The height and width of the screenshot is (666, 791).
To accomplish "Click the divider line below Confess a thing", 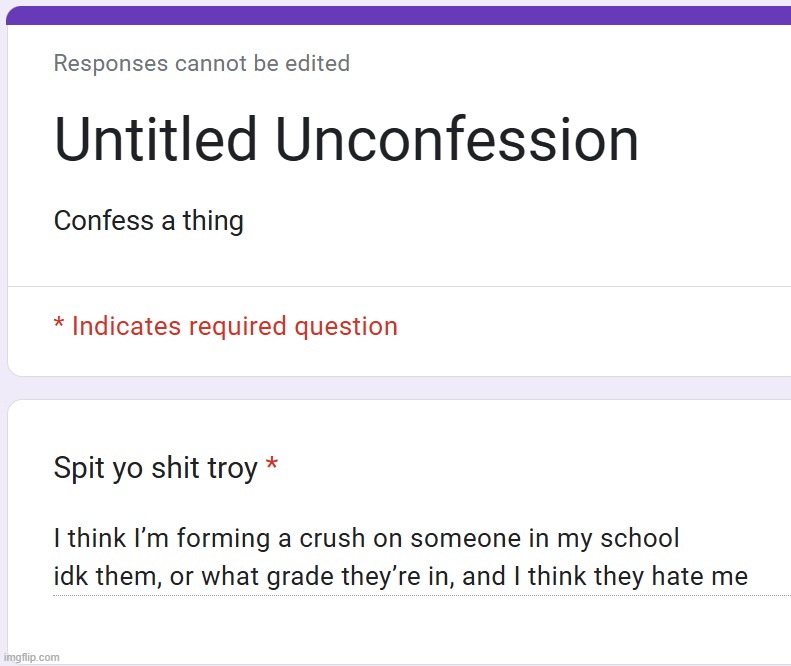I will coord(399,286).
